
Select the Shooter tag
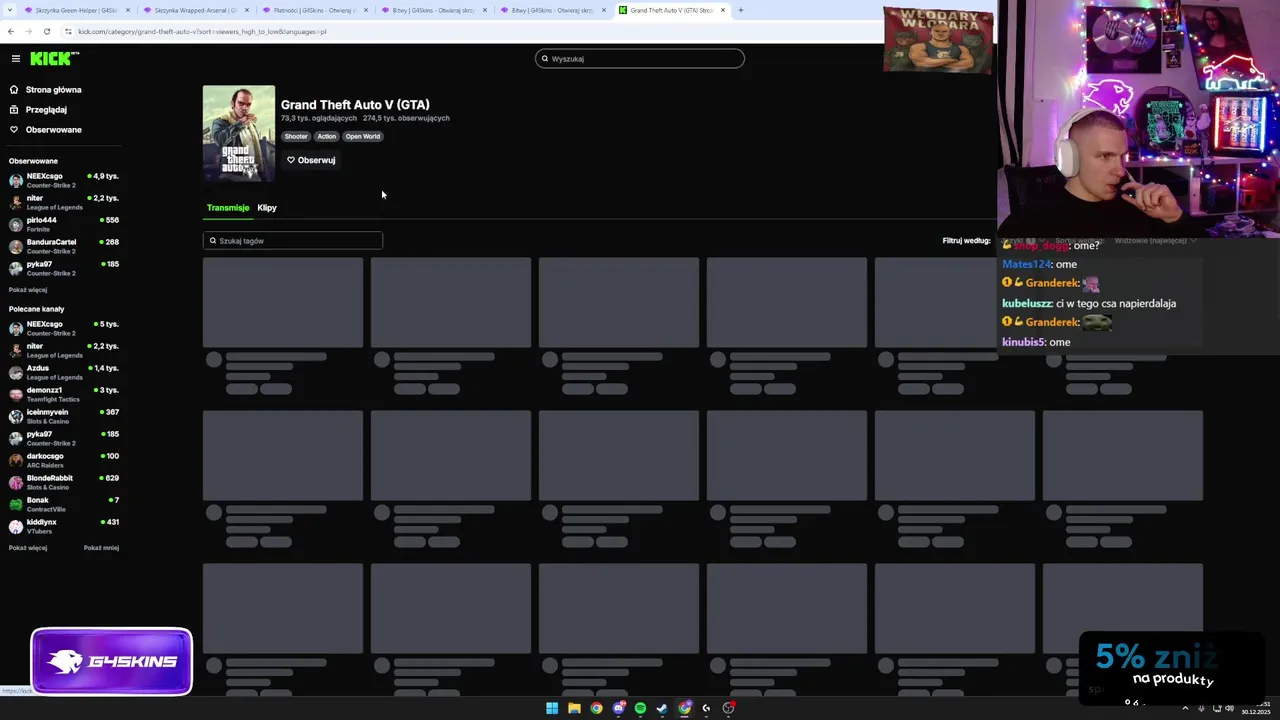[296, 136]
